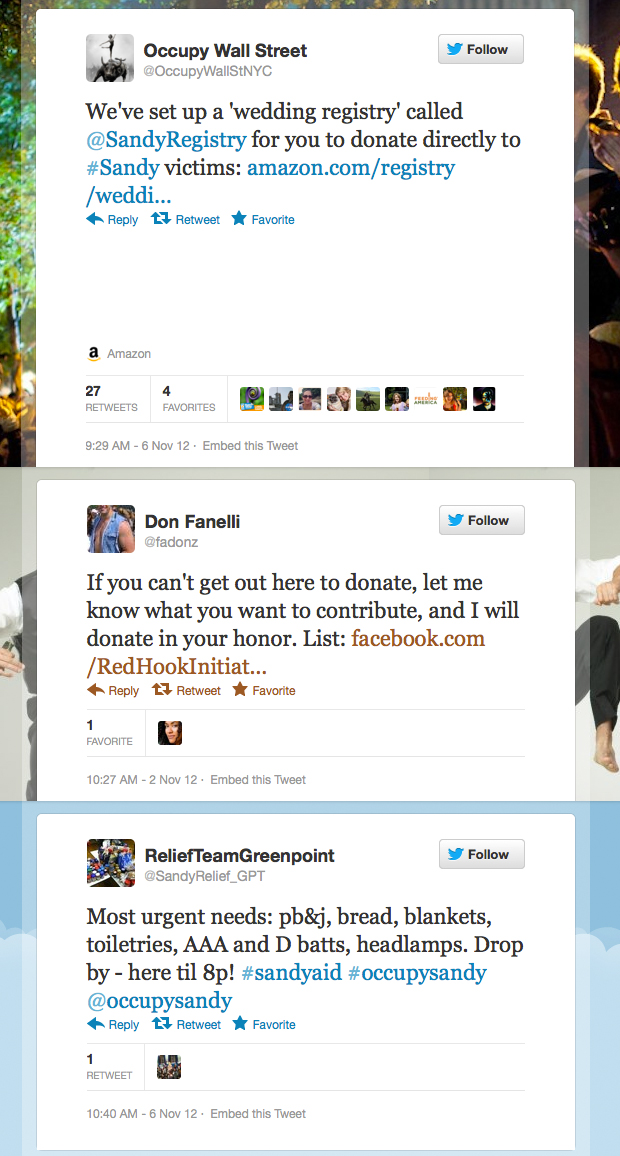620x1156 pixels.
Task: View the Feeding America retweeter avatar
Action: click(x=426, y=399)
